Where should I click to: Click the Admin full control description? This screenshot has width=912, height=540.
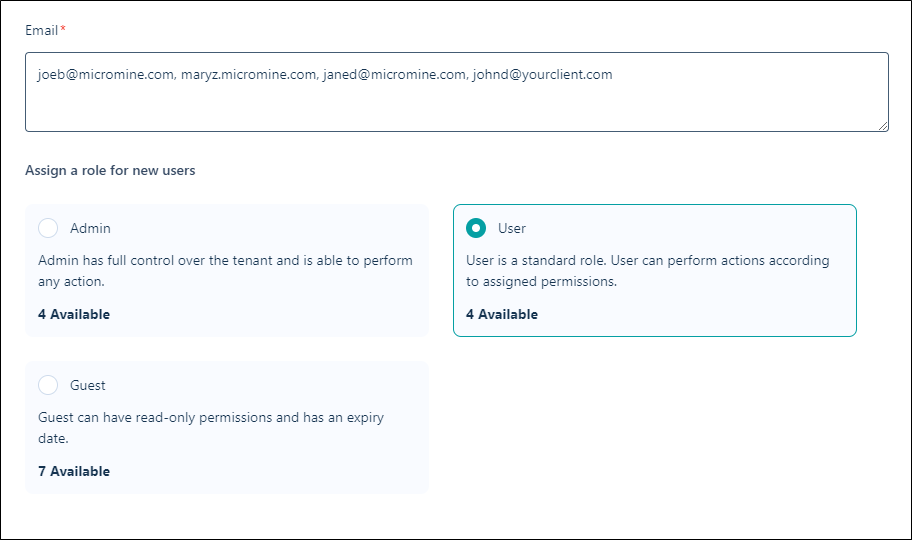click(x=225, y=271)
